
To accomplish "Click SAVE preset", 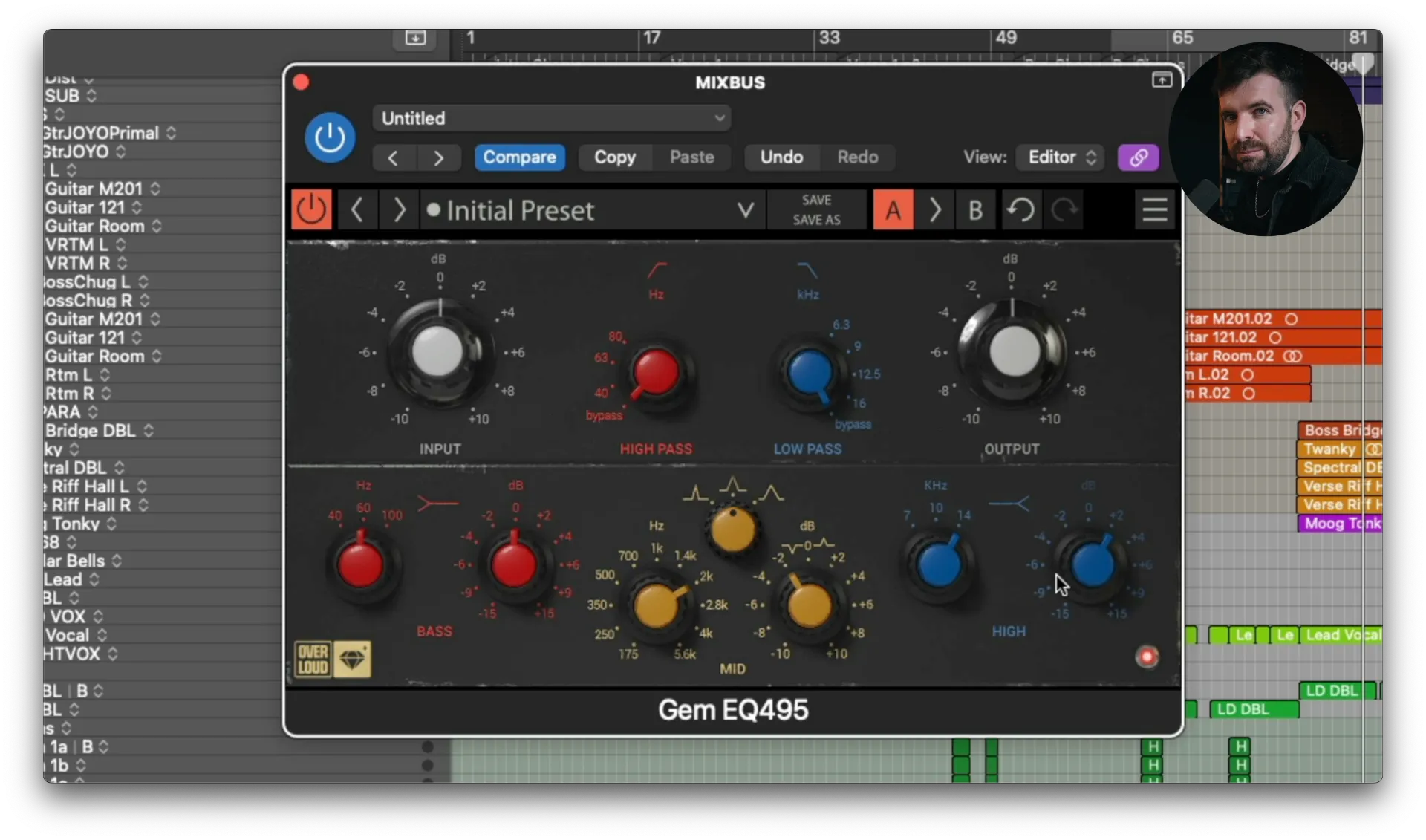I will tap(816, 200).
